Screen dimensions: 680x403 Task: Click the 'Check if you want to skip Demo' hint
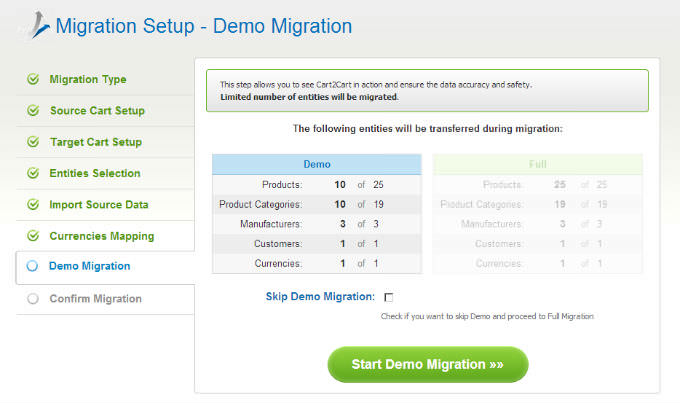pyautogui.click(x=487, y=316)
